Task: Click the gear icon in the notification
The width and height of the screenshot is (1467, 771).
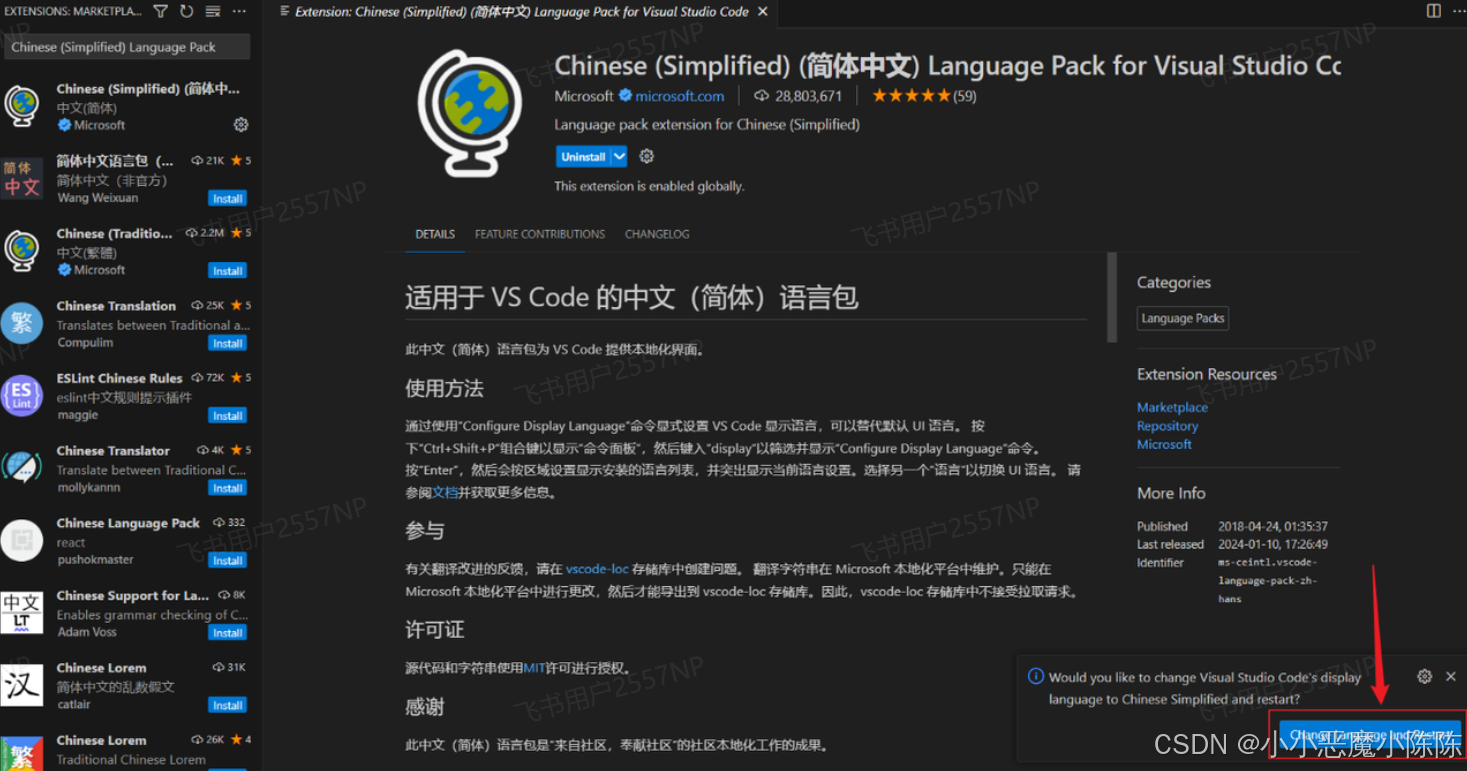Action: 1424,677
